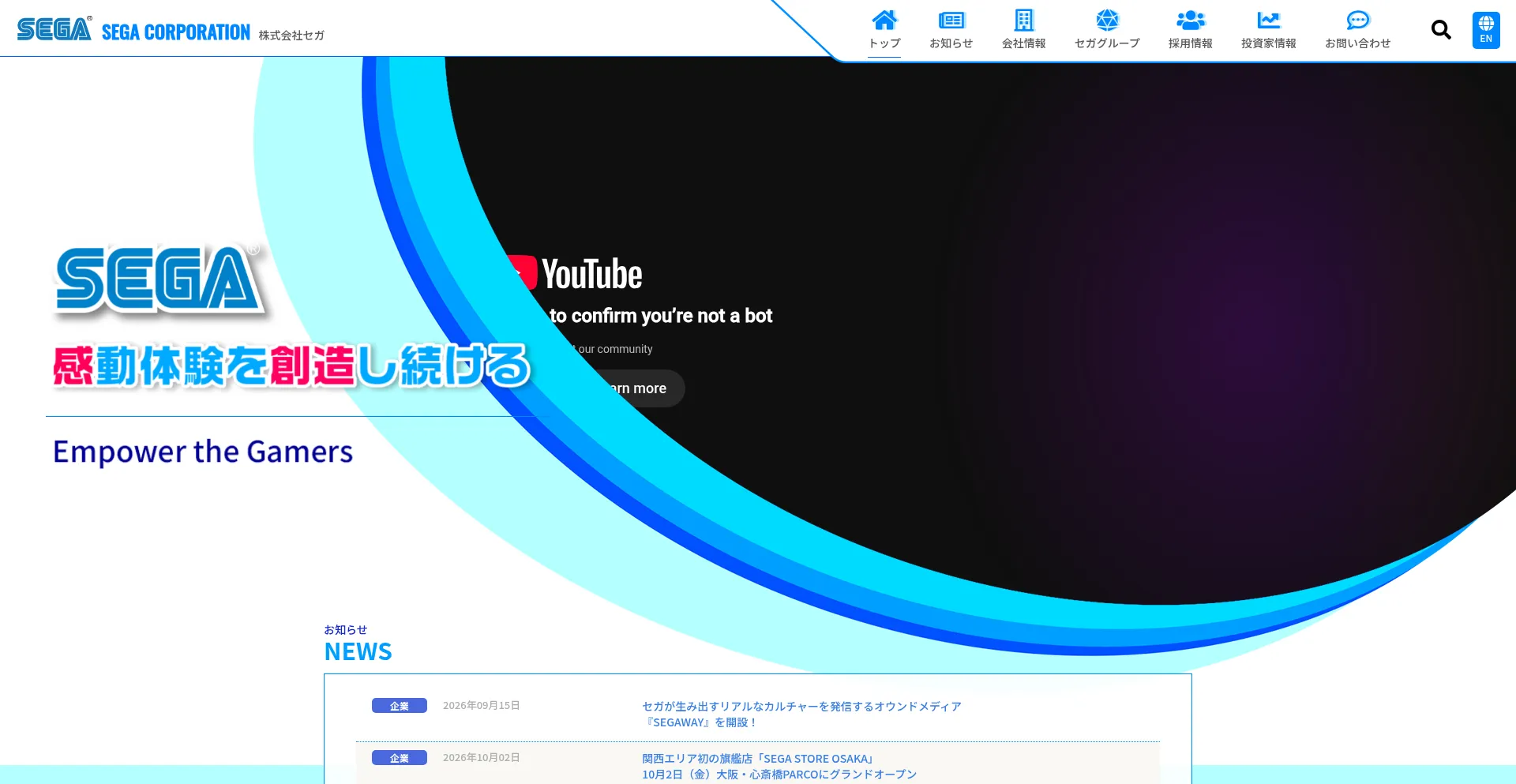Click the 企業 tag next to 2026年09月15日
1516x784 pixels.
400,706
